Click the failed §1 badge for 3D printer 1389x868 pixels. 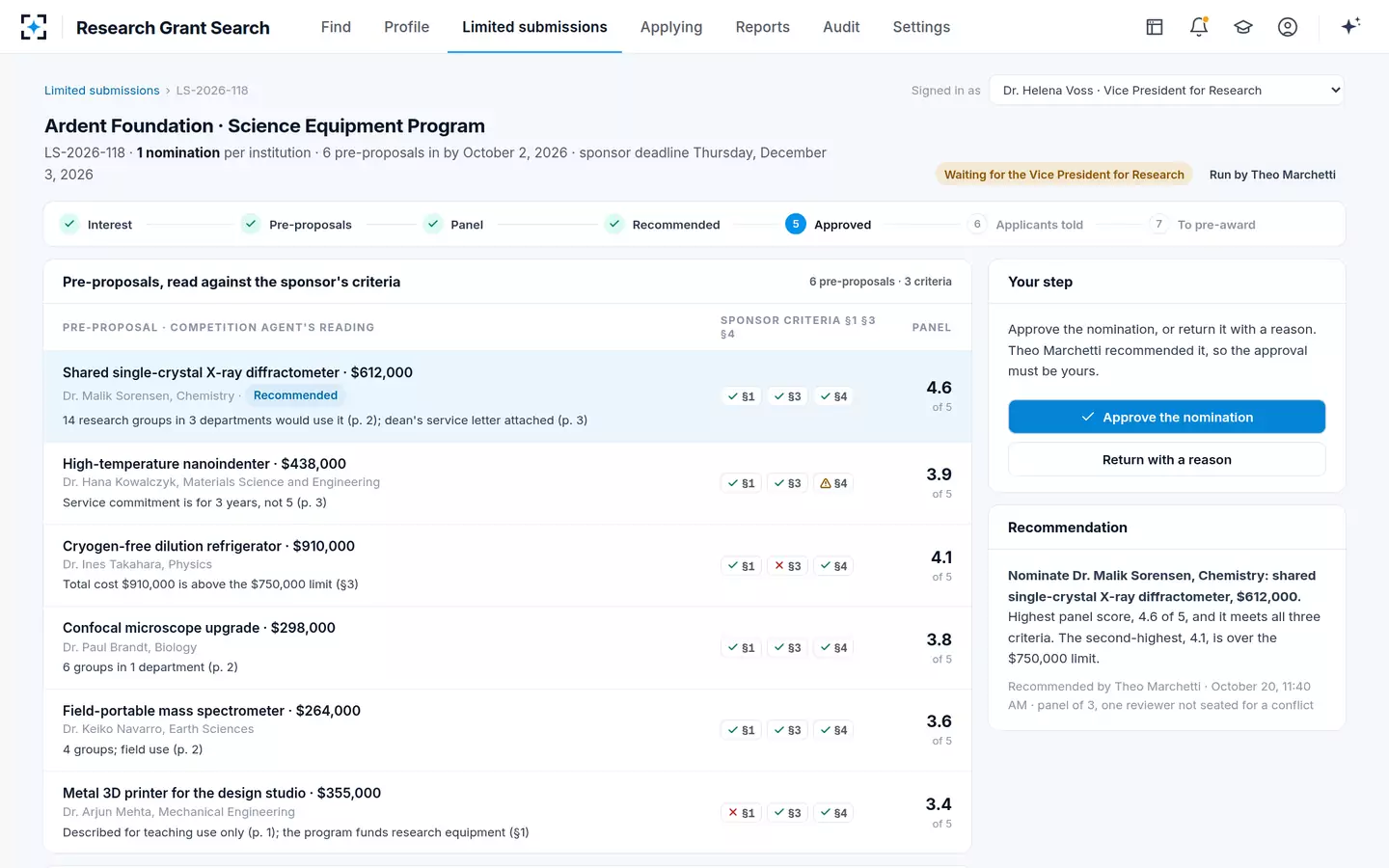pyautogui.click(x=742, y=813)
